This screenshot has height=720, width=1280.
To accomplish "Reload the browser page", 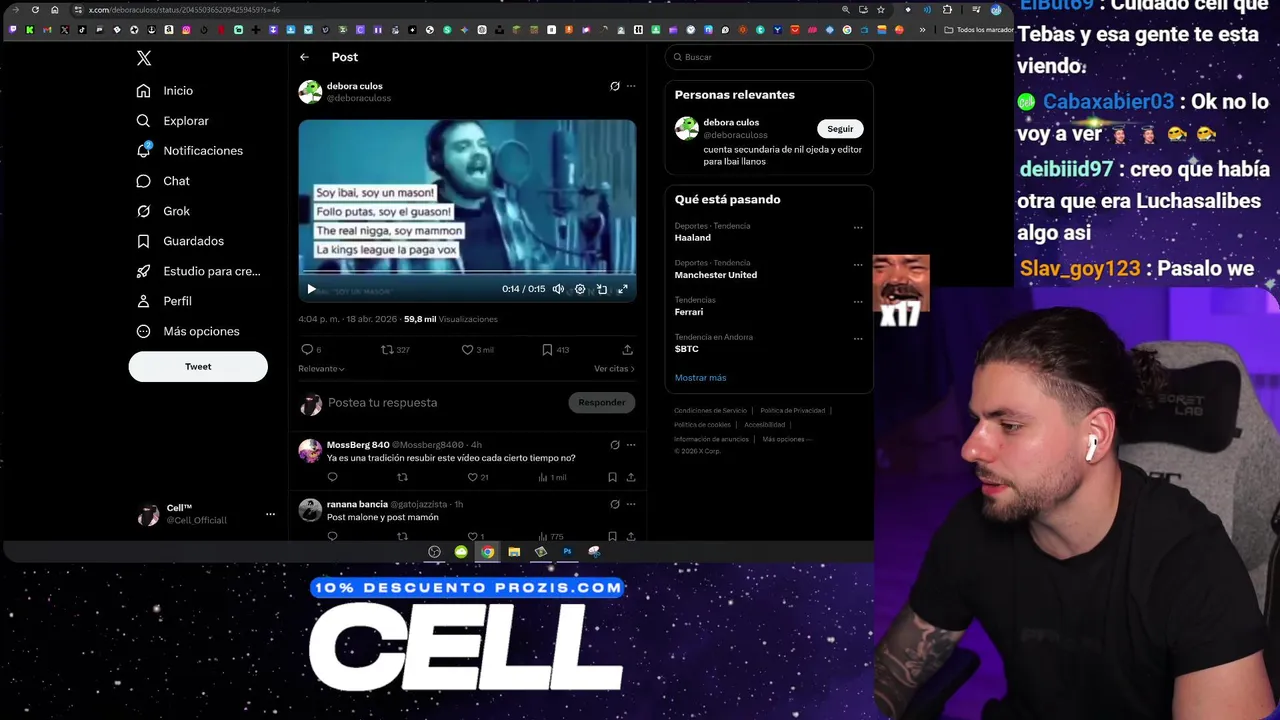I will coord(35,10).
